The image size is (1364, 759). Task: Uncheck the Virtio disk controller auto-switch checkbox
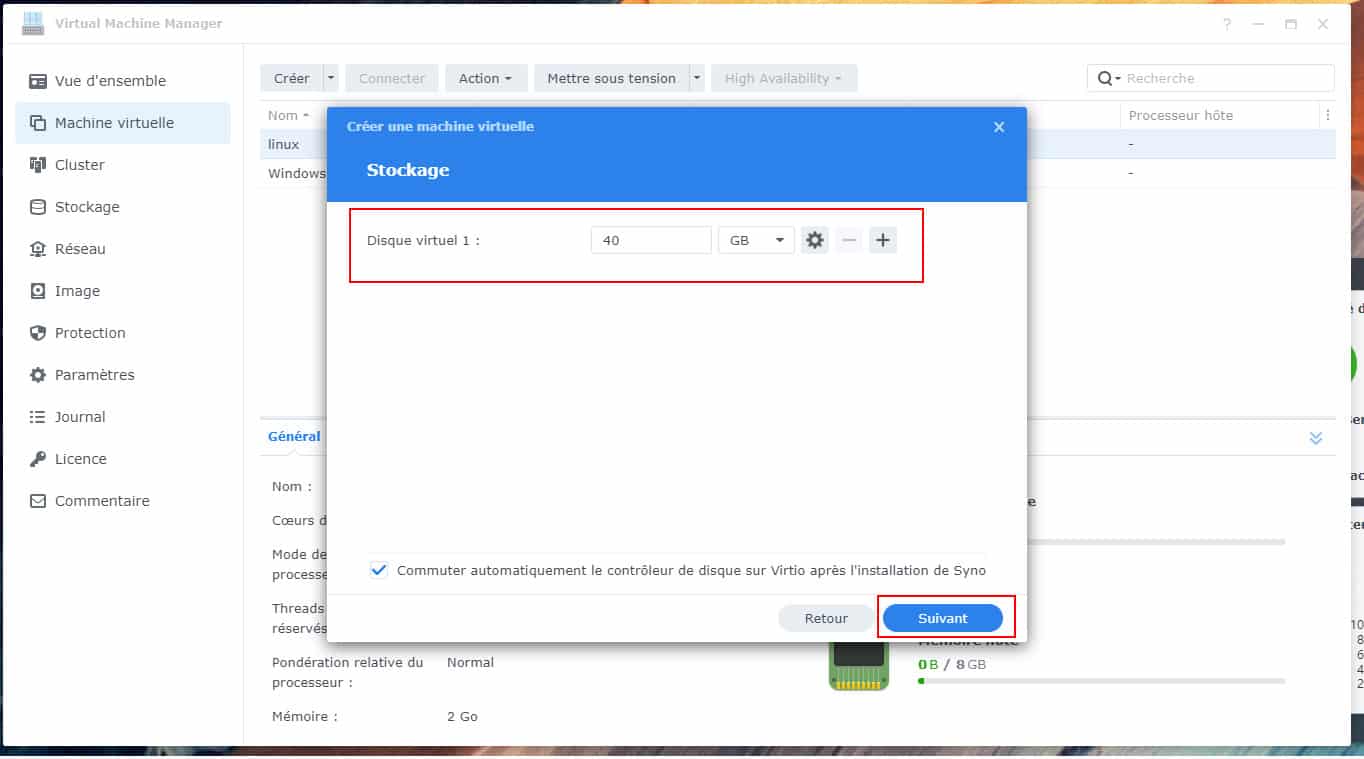(x=379, y=570)
